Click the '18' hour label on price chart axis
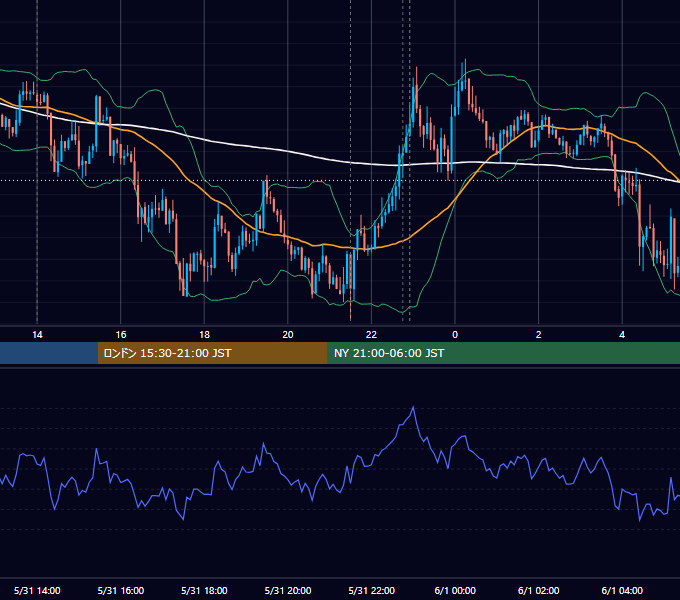The height and width of the screenshot is (600, 680). pos(204,335)
